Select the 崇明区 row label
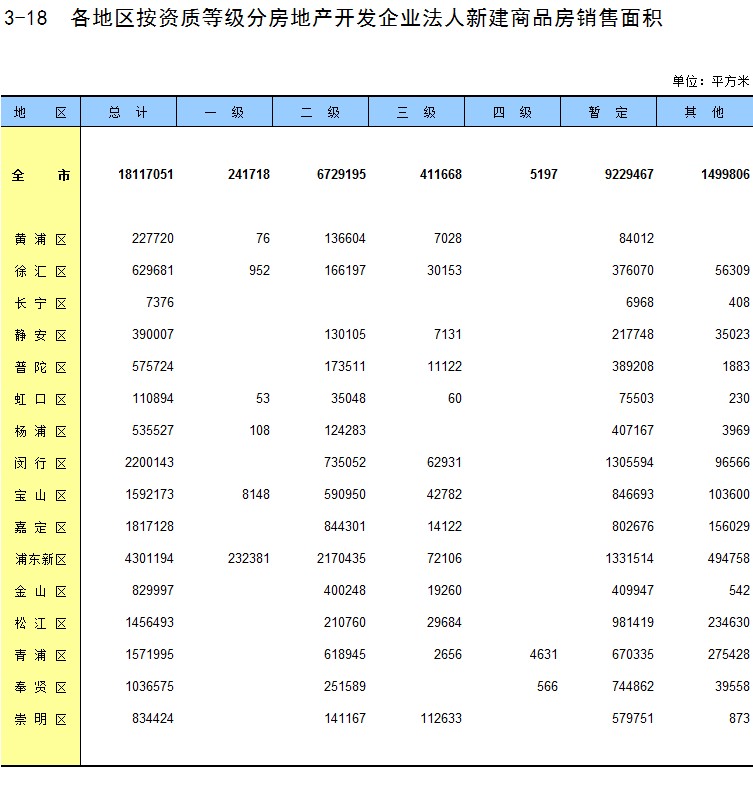 [40, 719]
